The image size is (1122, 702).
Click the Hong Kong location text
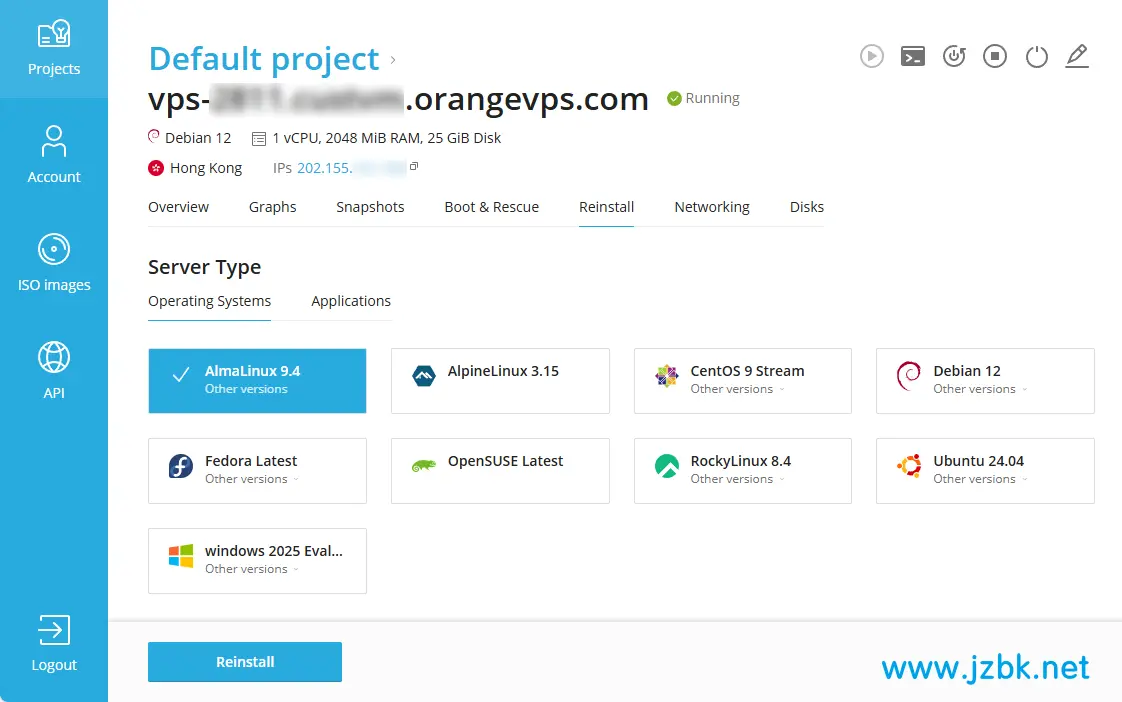(206, 168)
